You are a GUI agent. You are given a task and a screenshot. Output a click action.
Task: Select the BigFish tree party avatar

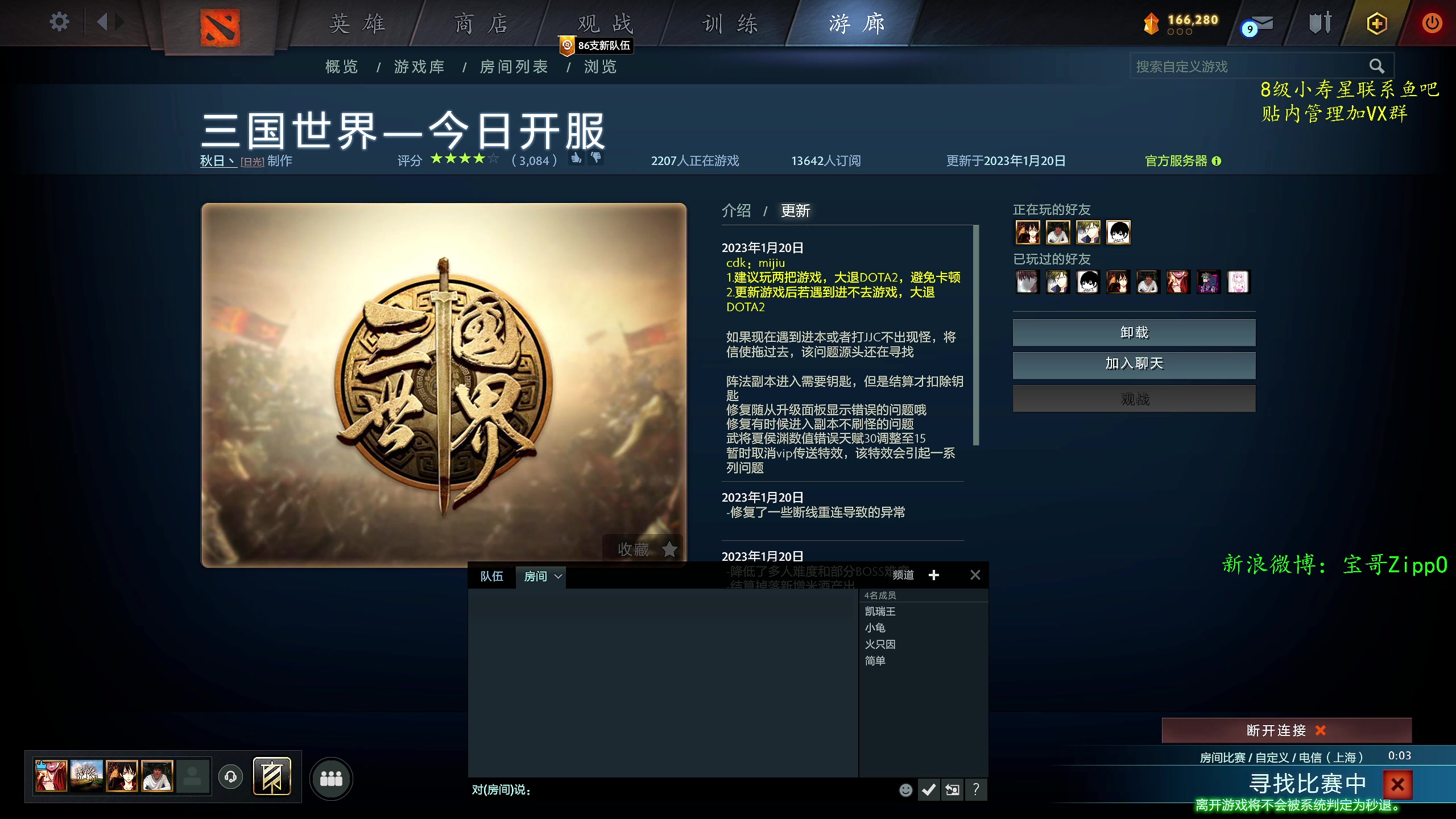click(87, 776)
